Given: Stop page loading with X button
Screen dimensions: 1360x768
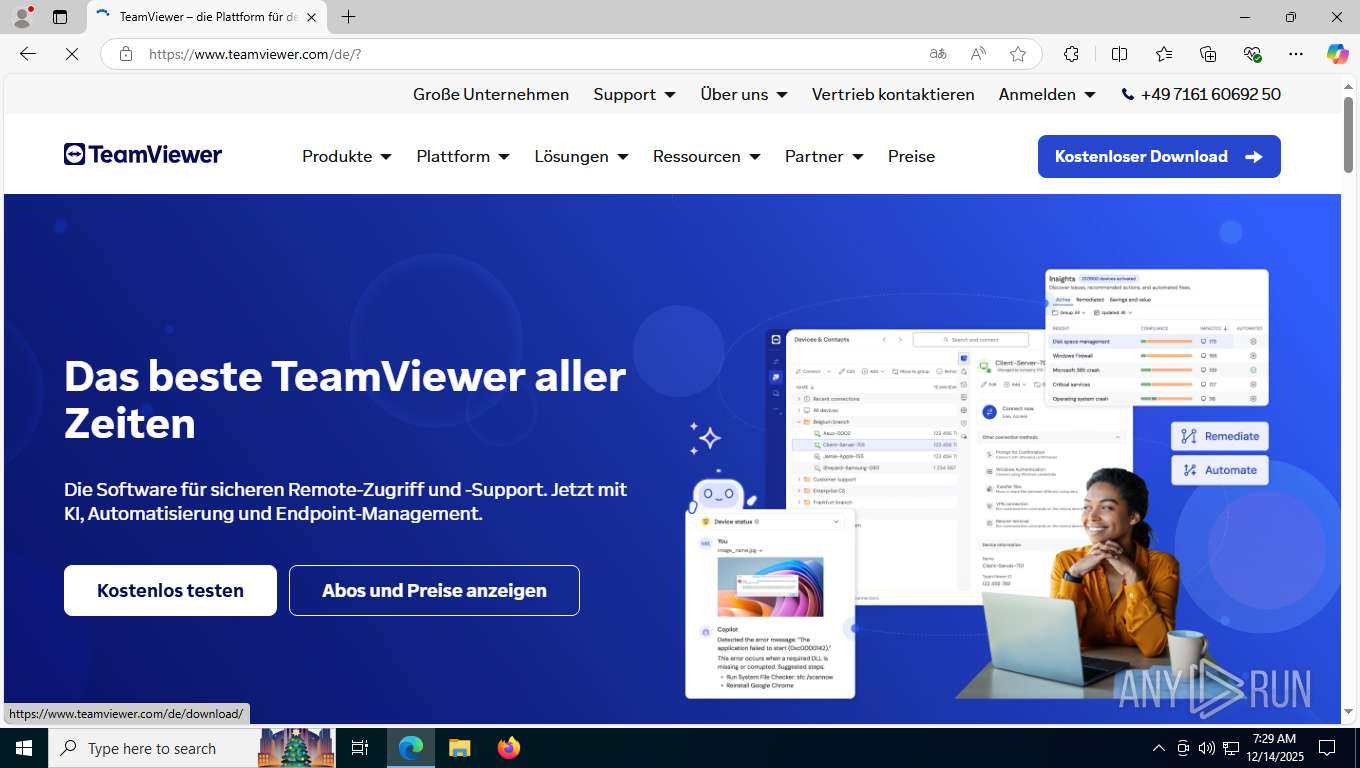Looking at the screenshot, I should point(72,54).
